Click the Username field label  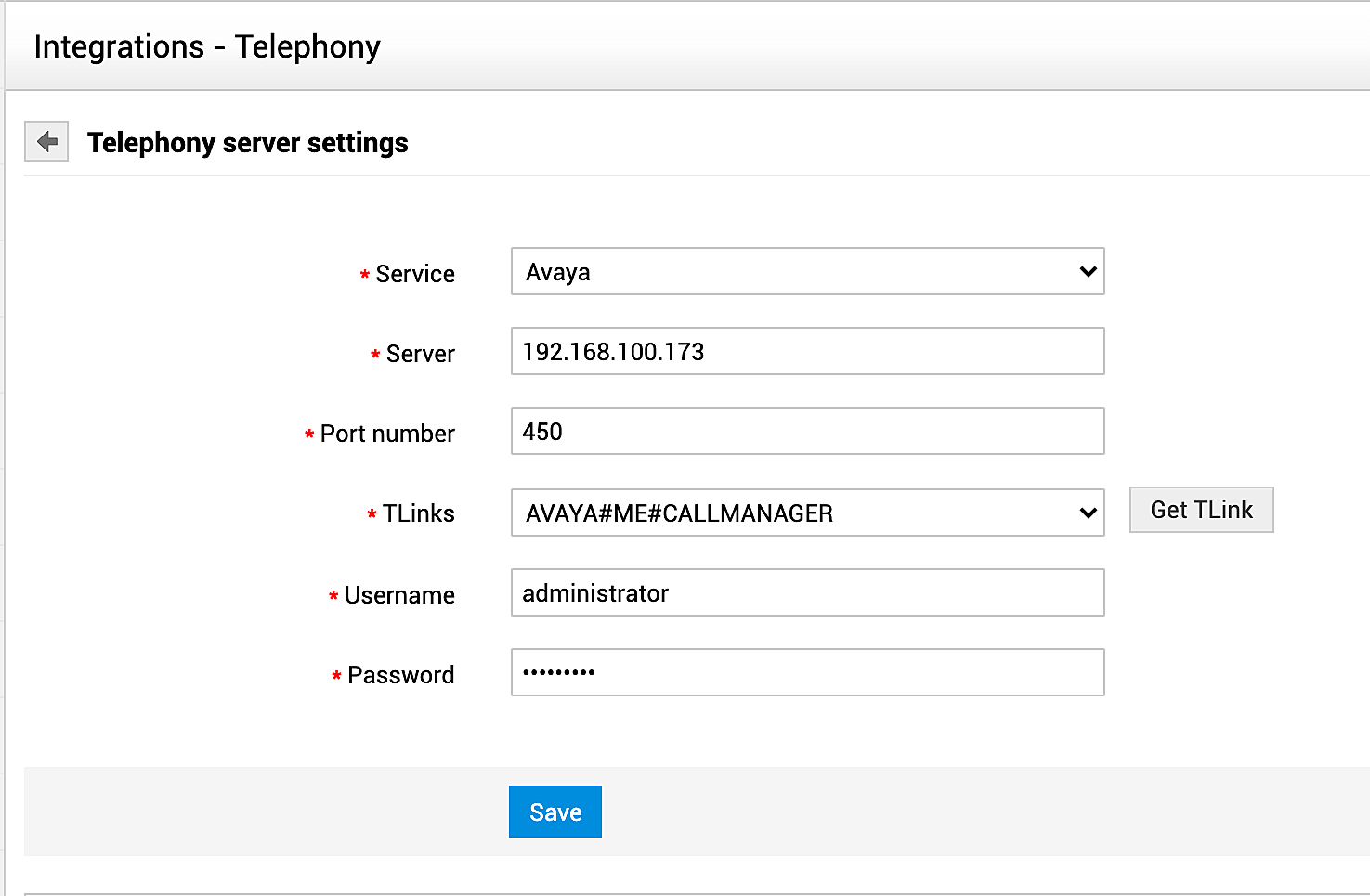399,595
